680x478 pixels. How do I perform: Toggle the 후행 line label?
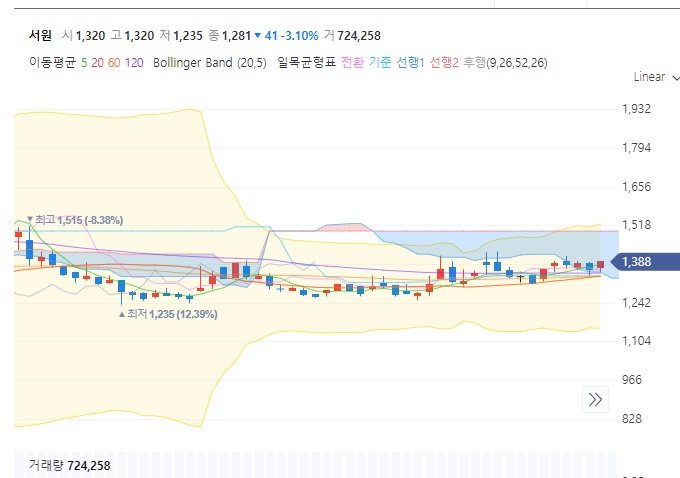pos(474,62)
